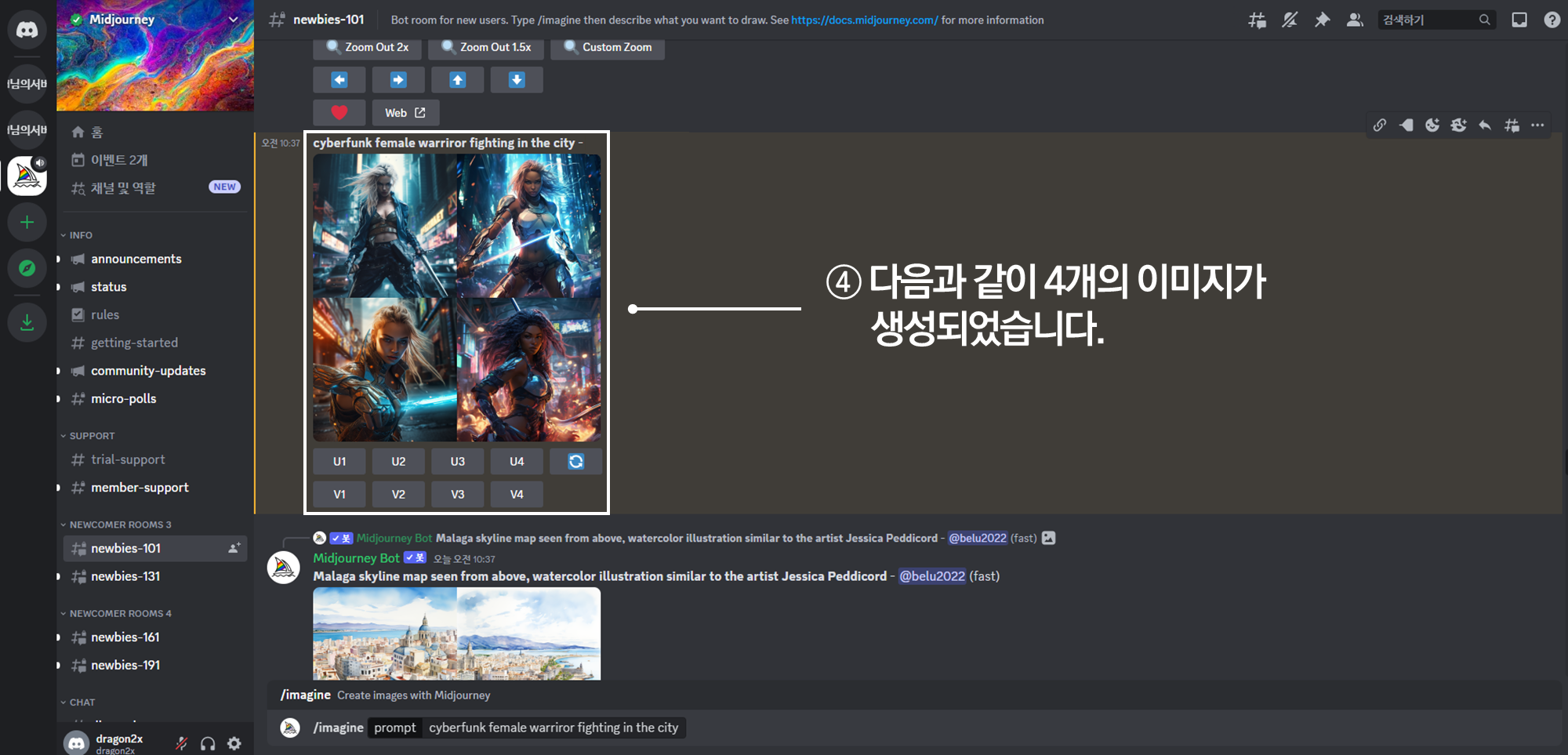Click the Zoom Out 1.5x button

[x=486, y=48]
